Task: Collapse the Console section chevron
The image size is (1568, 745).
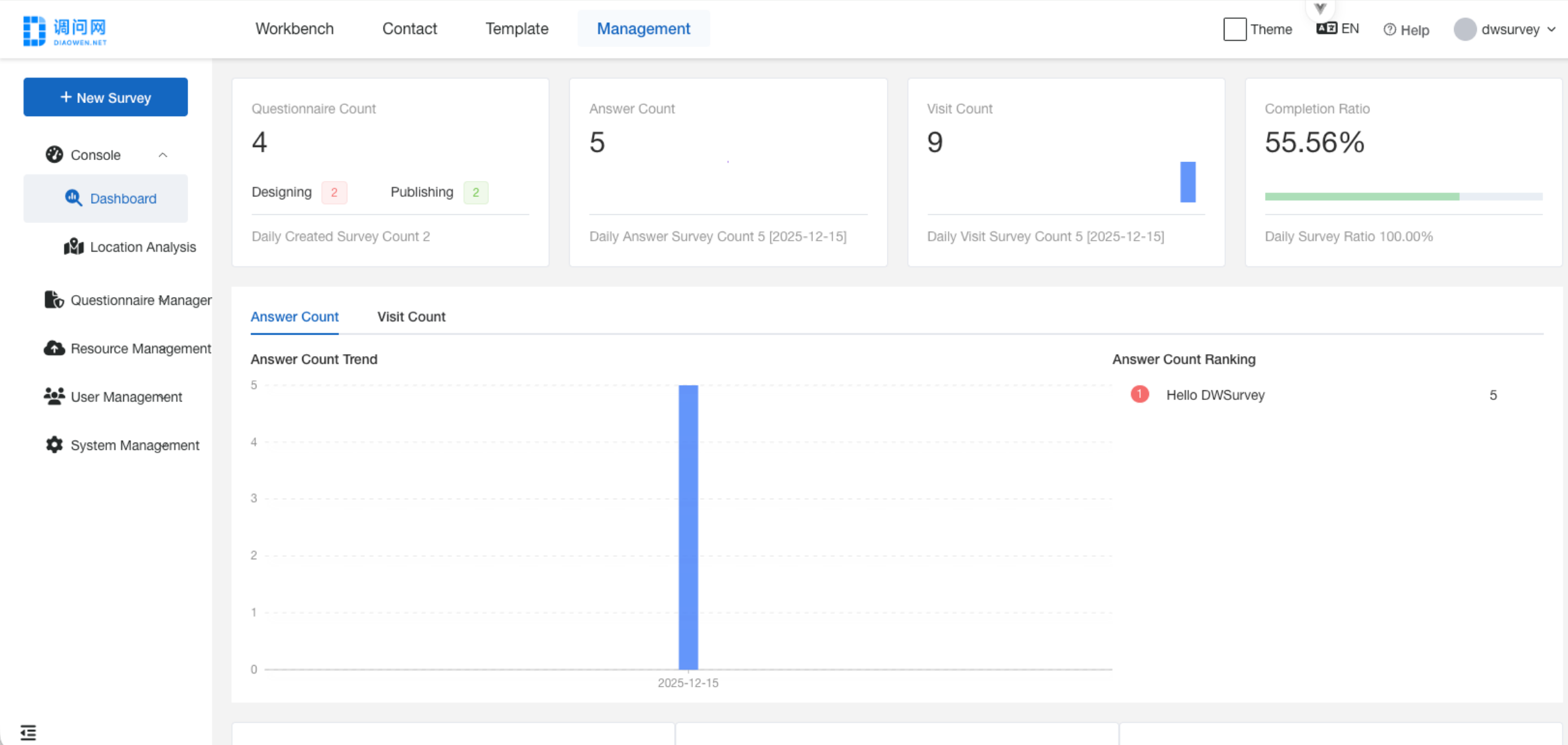Action: pos(163,155)
